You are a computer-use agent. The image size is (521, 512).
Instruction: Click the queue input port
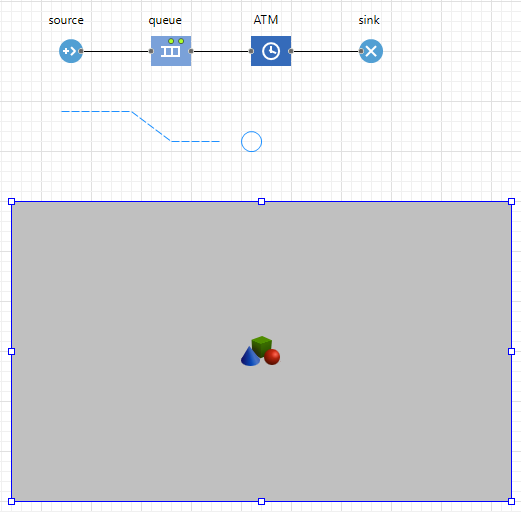151,51
